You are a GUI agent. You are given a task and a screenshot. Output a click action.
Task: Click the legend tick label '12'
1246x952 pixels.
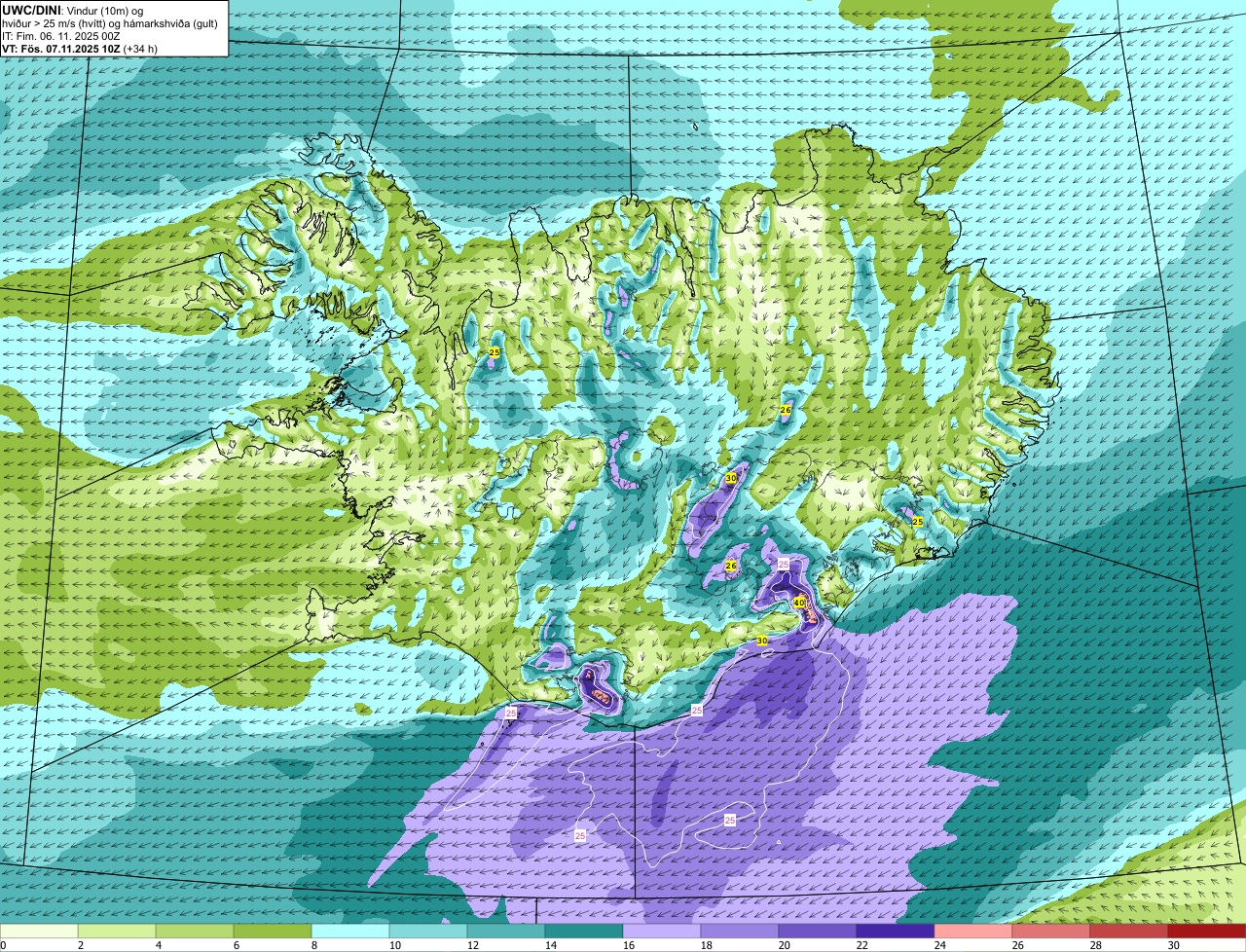pos(472,945)
